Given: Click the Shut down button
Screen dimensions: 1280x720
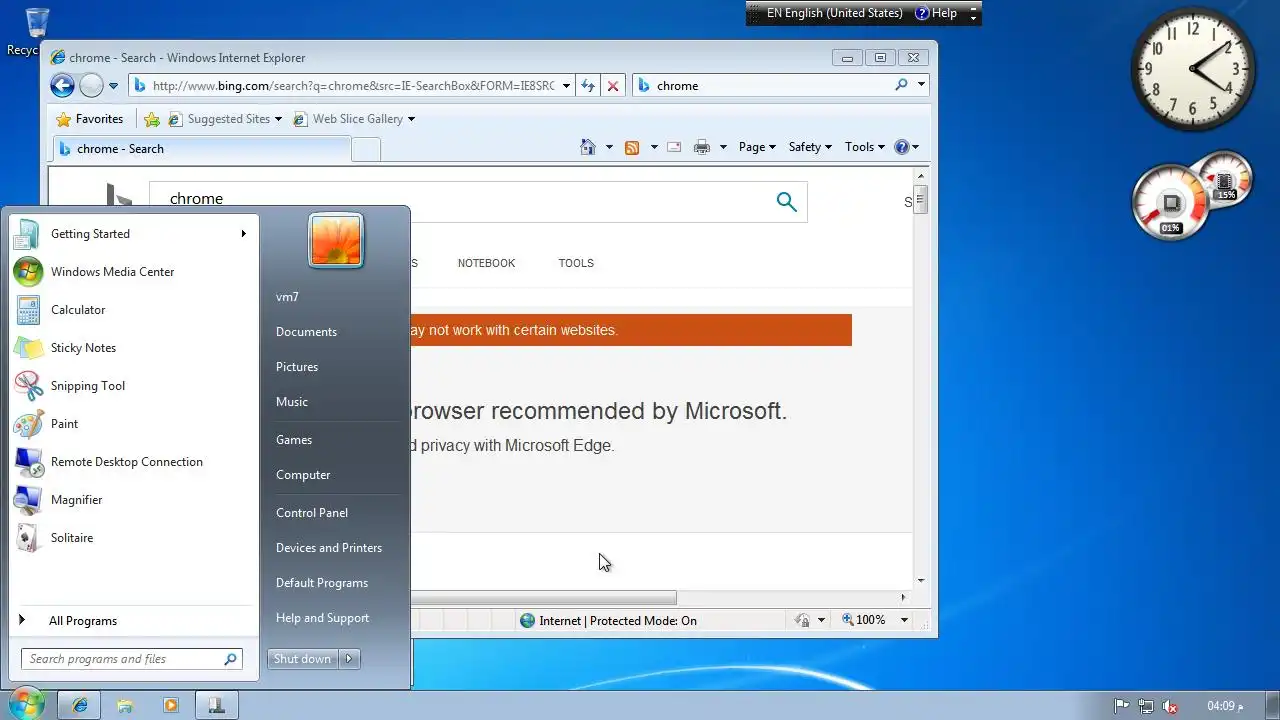Looking at the screenshot, I should tap(302, 659).
